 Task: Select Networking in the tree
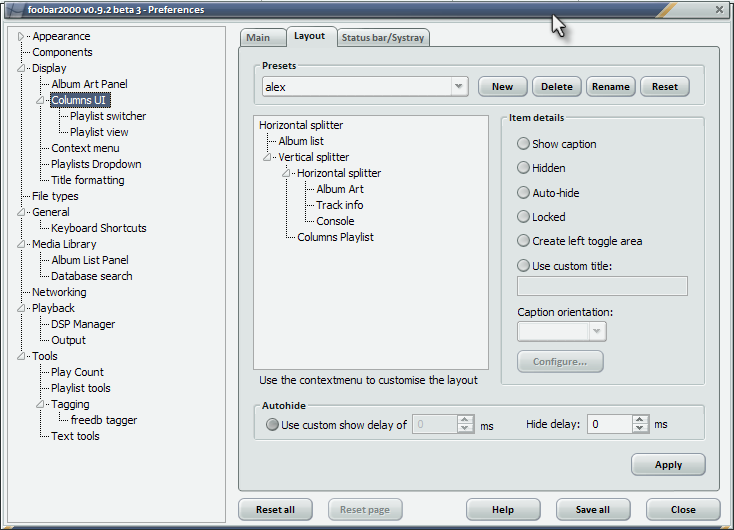(59, 292)
